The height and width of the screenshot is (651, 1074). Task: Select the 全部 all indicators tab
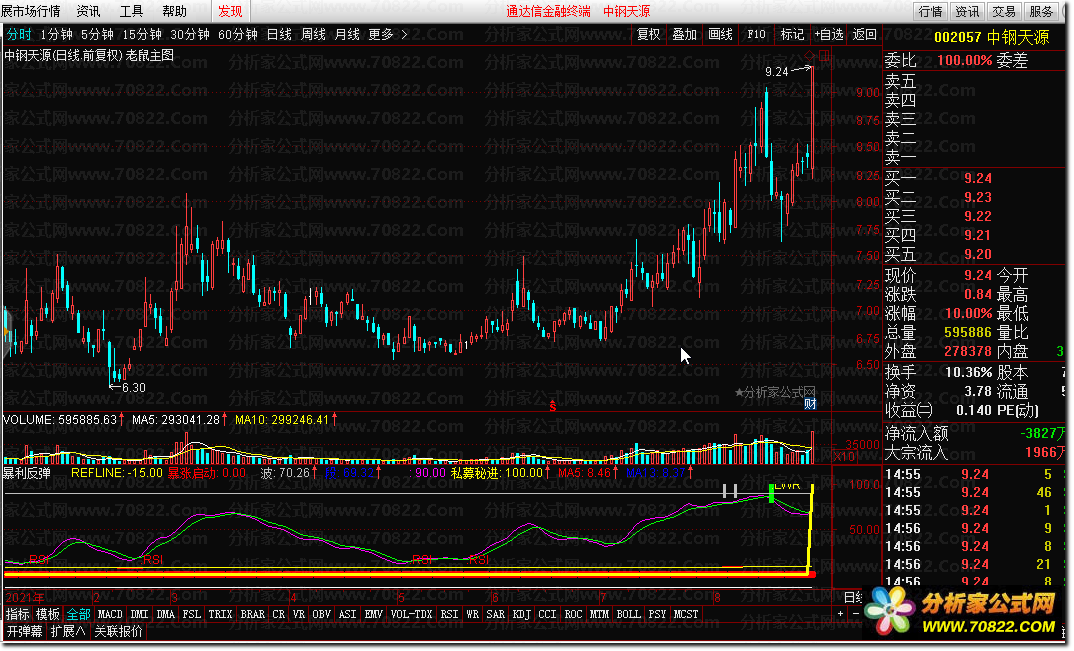(x=78, y=615)
